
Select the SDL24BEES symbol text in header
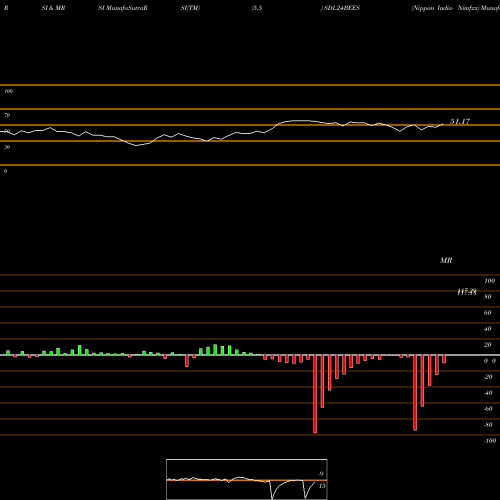pos(342,8)
